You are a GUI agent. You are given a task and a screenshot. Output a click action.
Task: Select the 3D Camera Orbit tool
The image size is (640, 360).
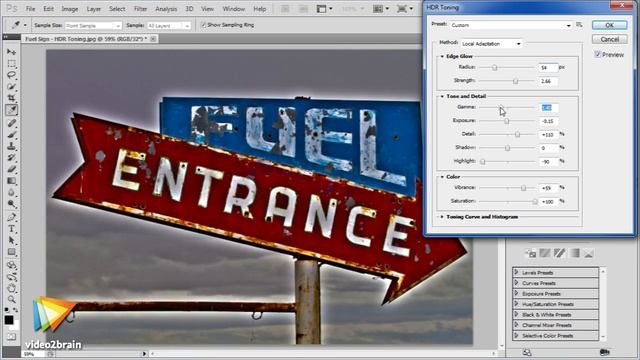(x=11, y=277)
